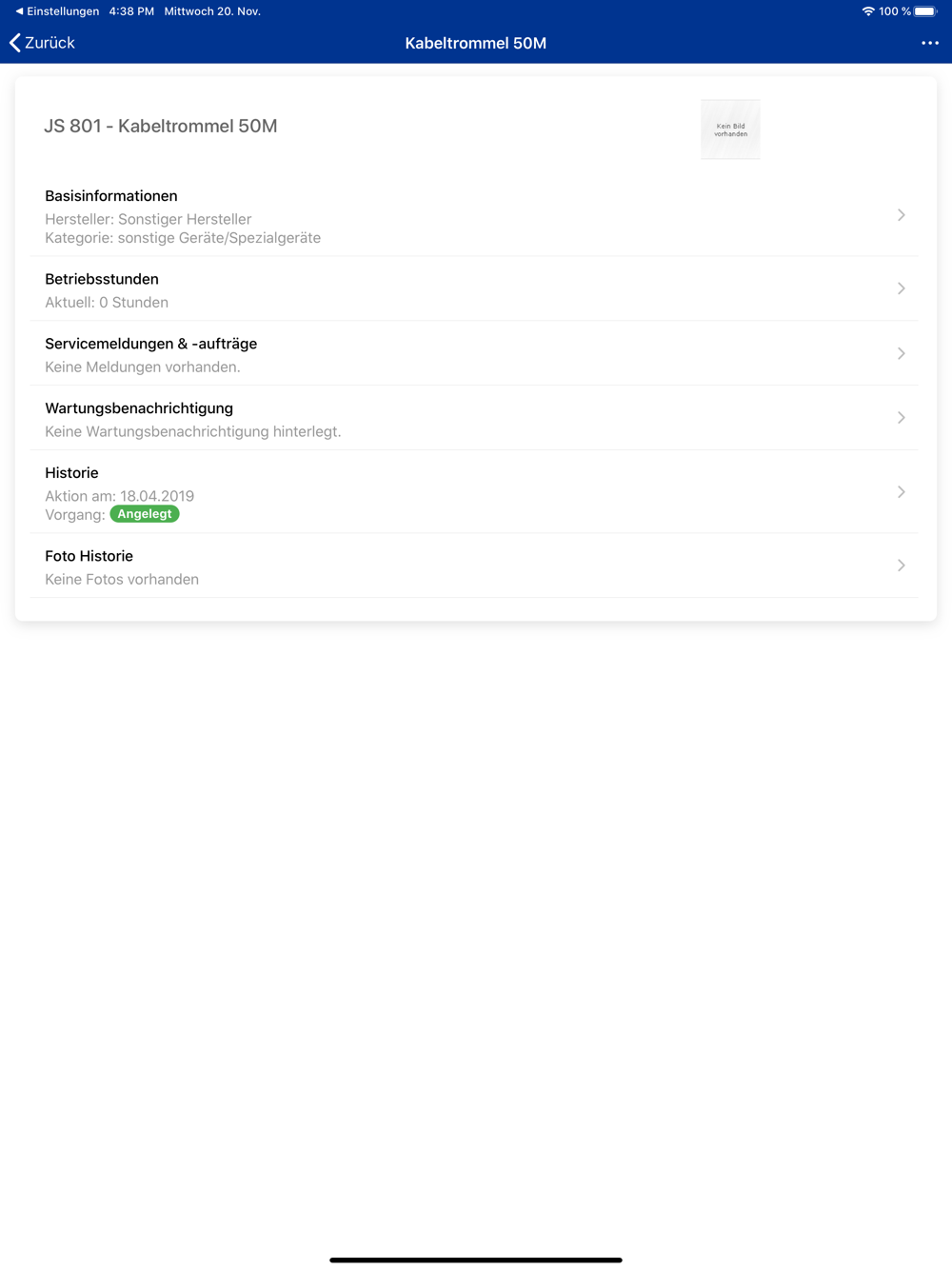Expand Foto Historie chevron arrow

tap(901, 566)
